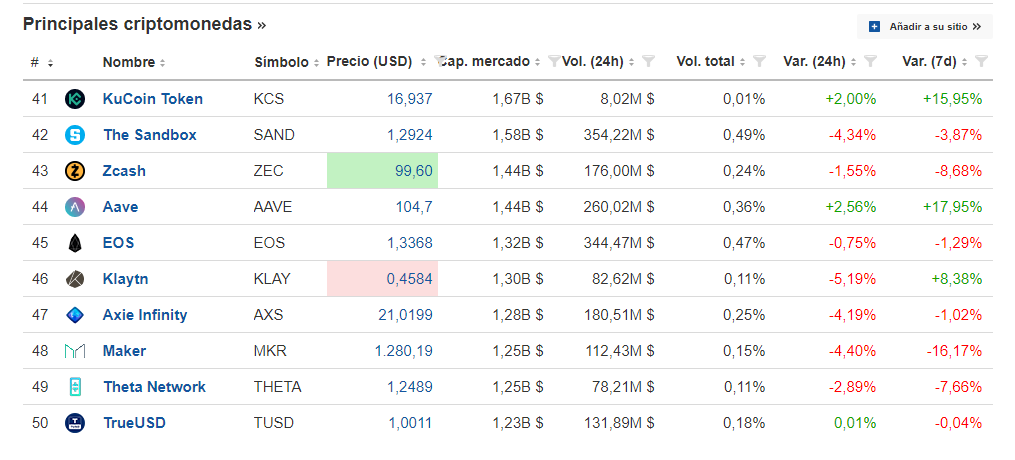The width and height of the screenshot is (1015, 460).
Task: Open Maker name link
Action: (x=124, y=351)
